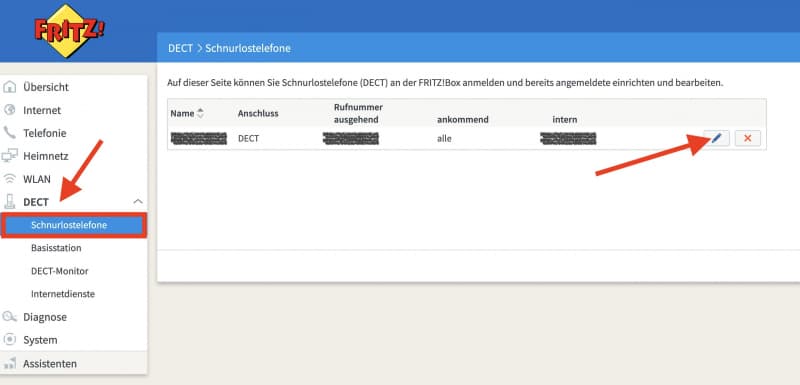This screenshot has height=385, width=800.
Task: Click the phone handset icon beside Telefonie
Action: point(9,133)
